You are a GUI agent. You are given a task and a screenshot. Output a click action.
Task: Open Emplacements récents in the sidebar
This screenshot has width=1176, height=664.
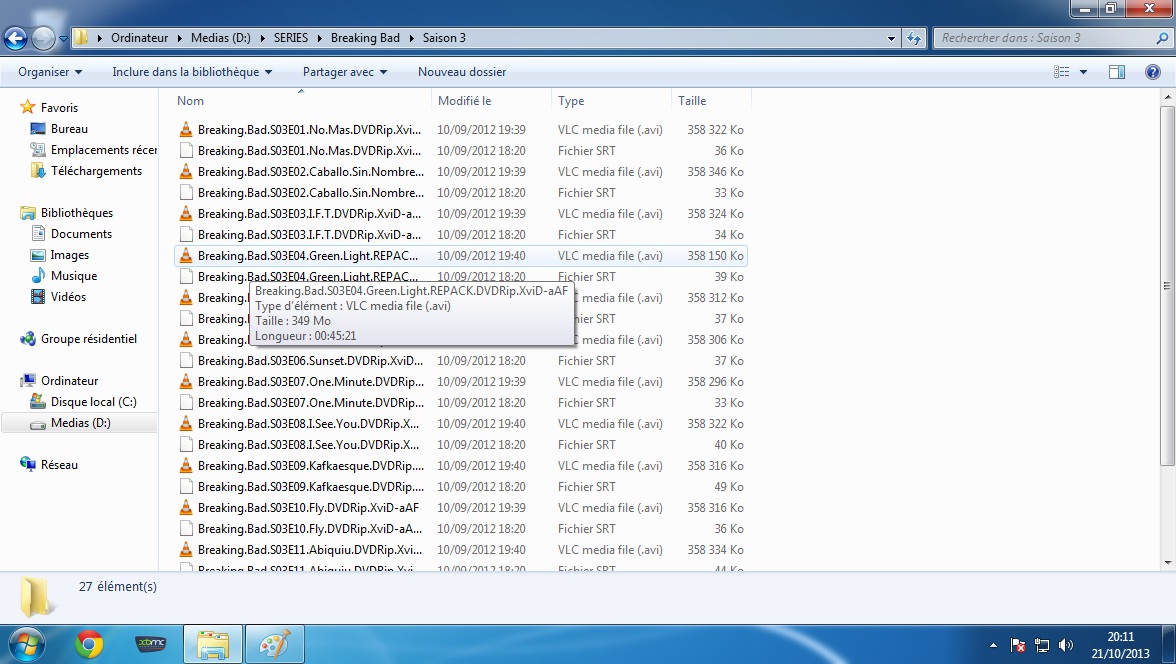[104, 150]
